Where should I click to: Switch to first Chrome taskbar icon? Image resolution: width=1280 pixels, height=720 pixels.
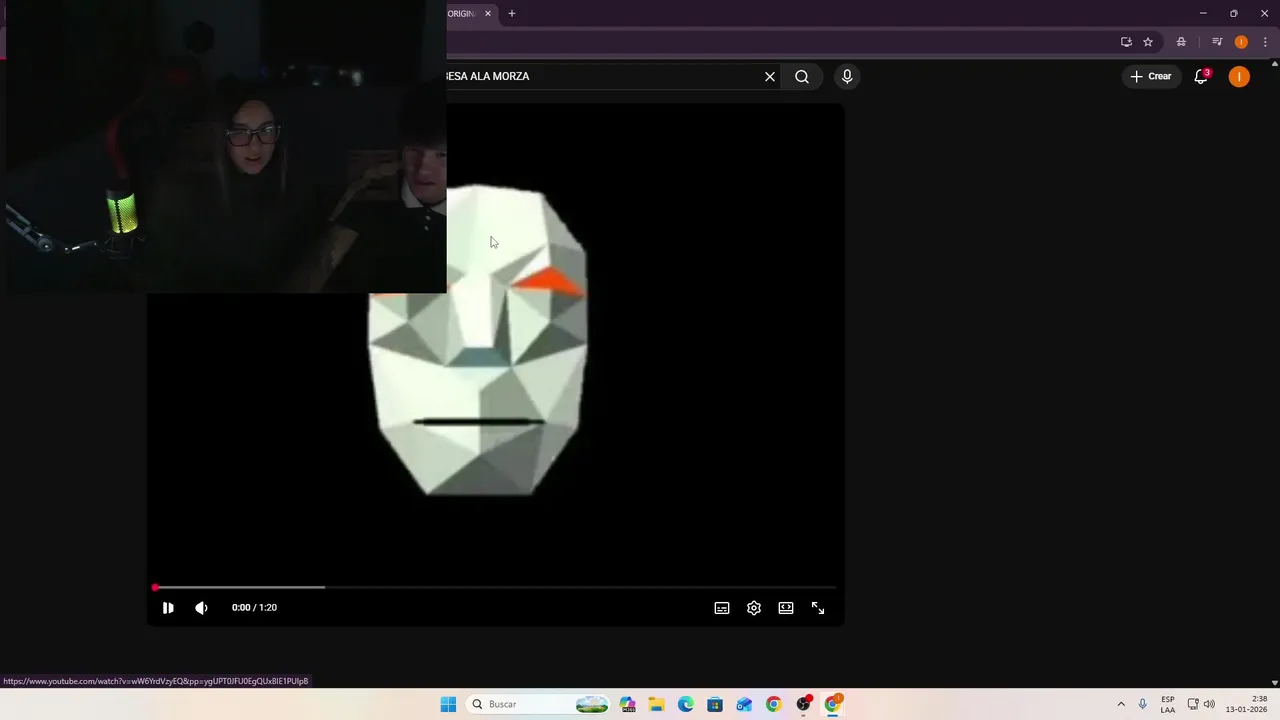point(773,704)
